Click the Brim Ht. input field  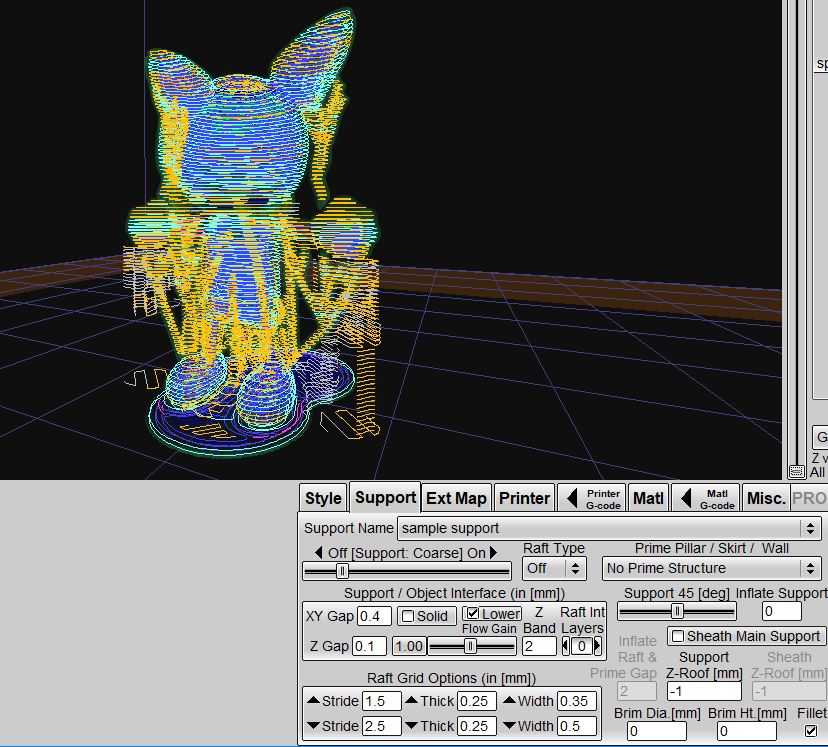pyautogui.click(x=747, y=731)
